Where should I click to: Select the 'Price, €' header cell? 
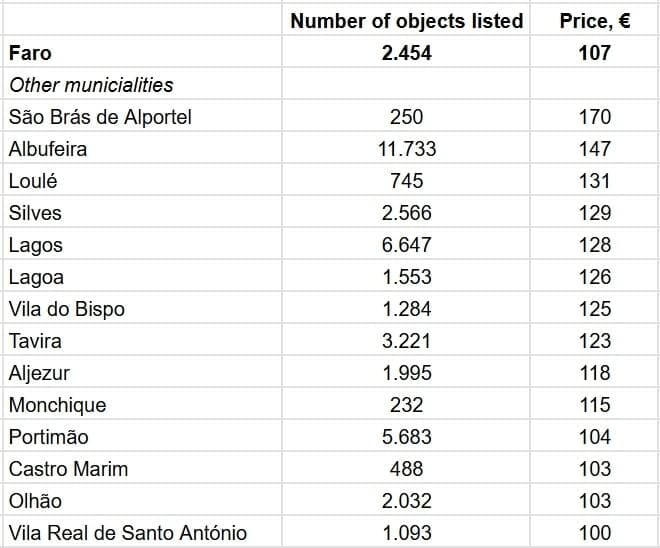[594, 21]
